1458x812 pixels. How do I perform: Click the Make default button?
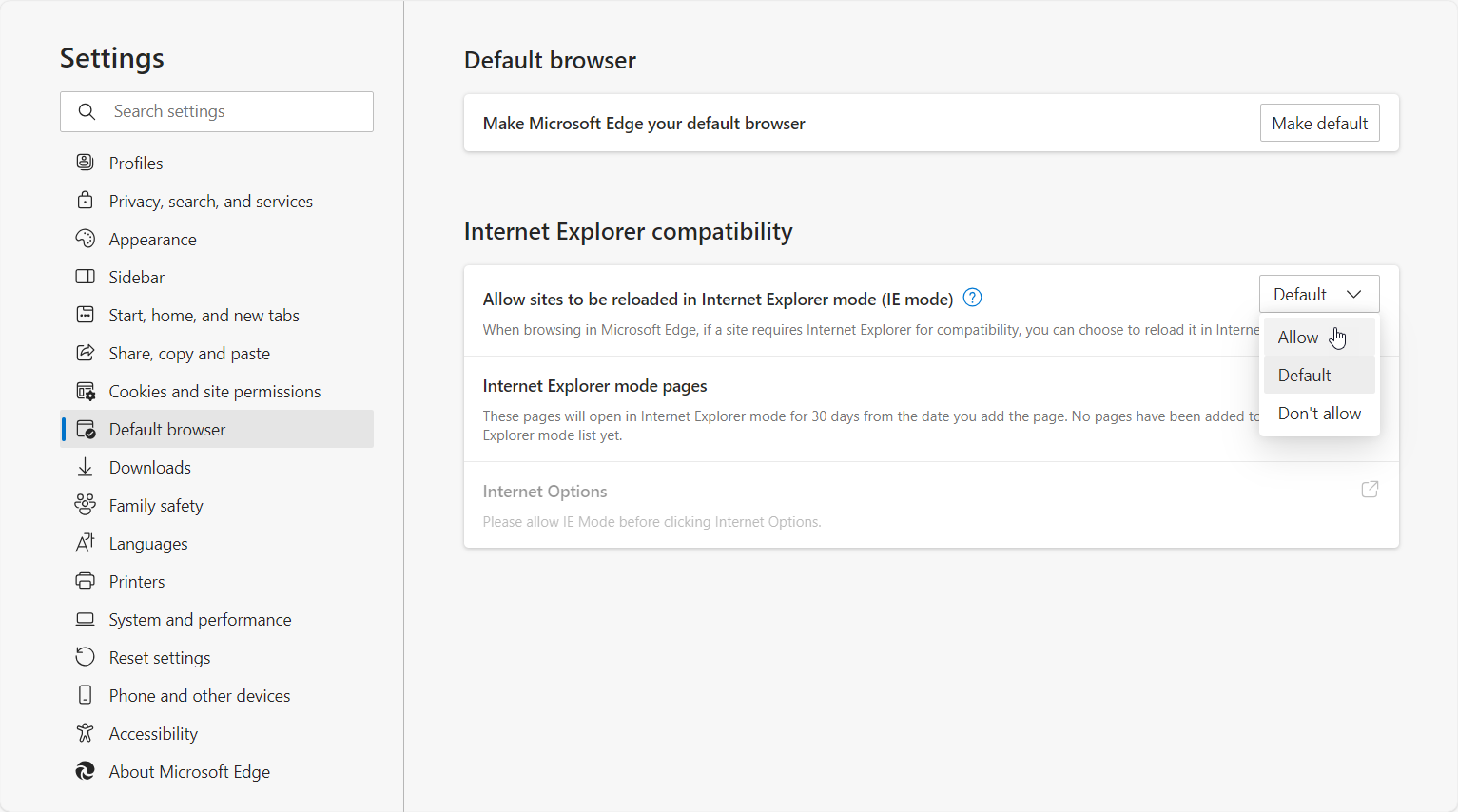click(x=1319, y=123)
